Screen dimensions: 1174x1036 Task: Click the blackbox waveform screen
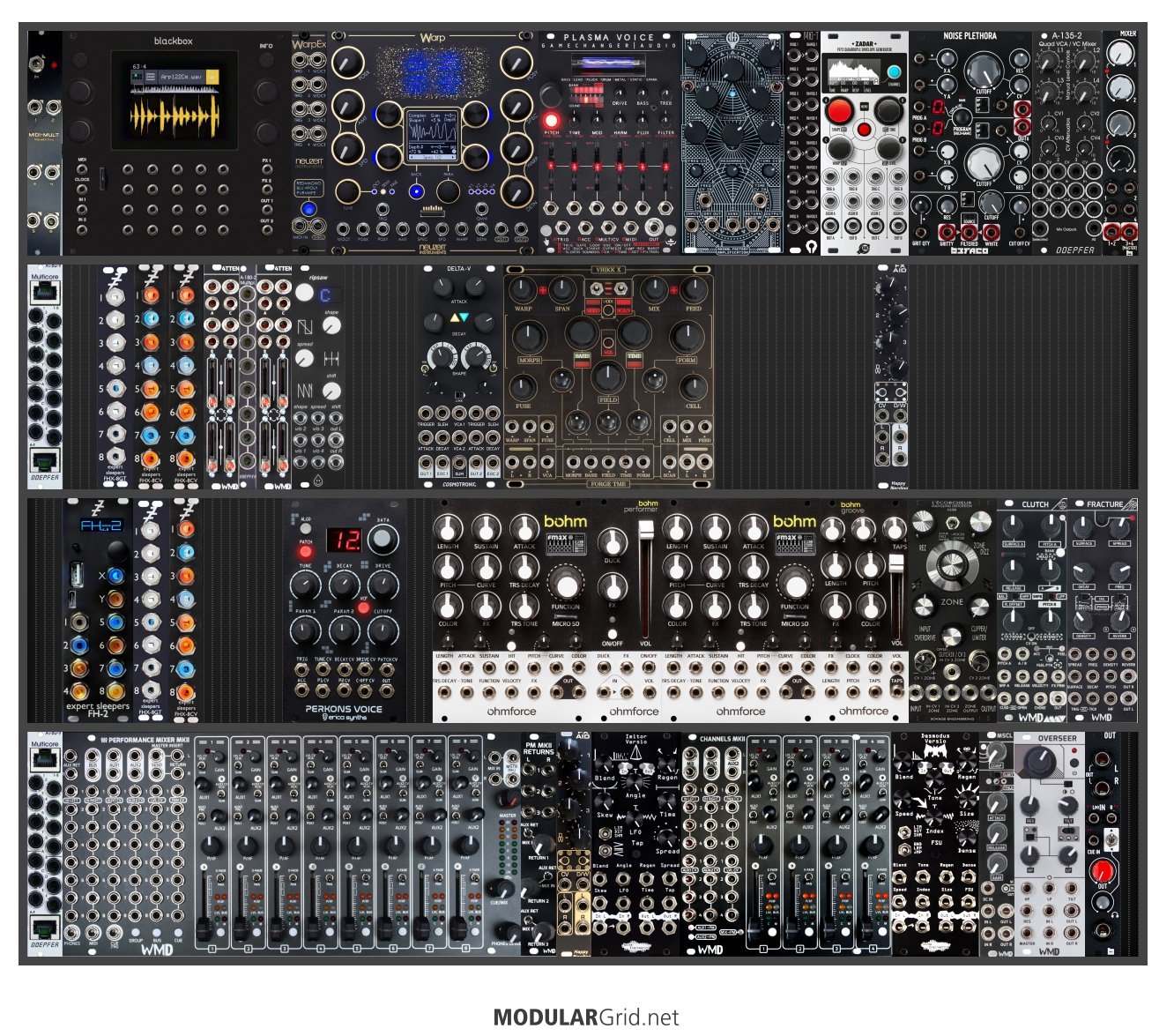click(174, 100)
